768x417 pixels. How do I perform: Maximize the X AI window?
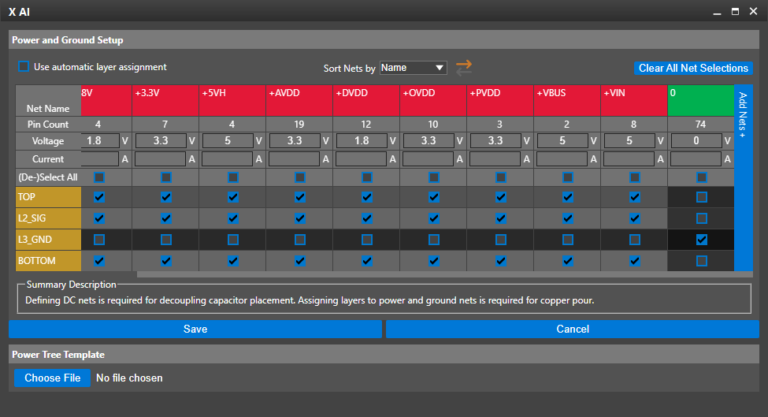tap(735, 12)
